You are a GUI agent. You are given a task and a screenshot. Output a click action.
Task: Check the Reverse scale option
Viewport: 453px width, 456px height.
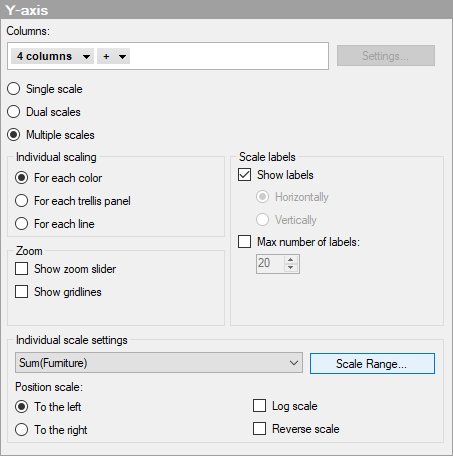259,429
